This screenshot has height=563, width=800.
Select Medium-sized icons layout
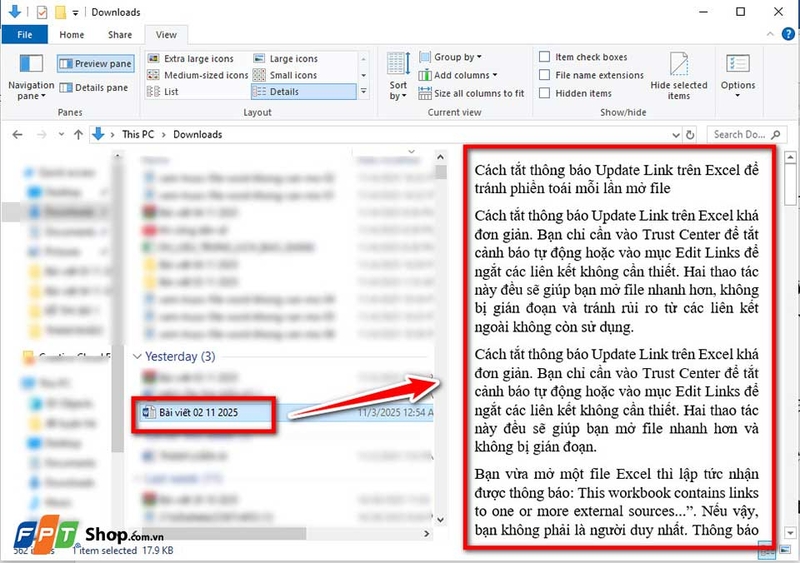(x=197, y=75)
